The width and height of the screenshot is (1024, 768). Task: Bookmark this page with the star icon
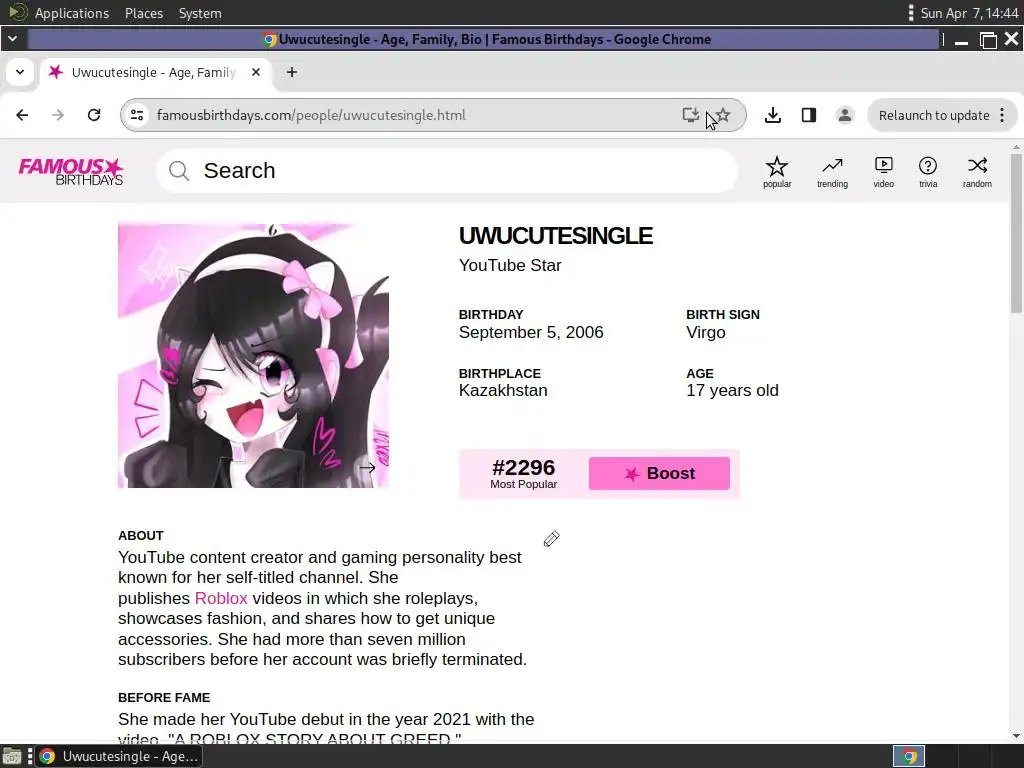(x=723, y=115)
